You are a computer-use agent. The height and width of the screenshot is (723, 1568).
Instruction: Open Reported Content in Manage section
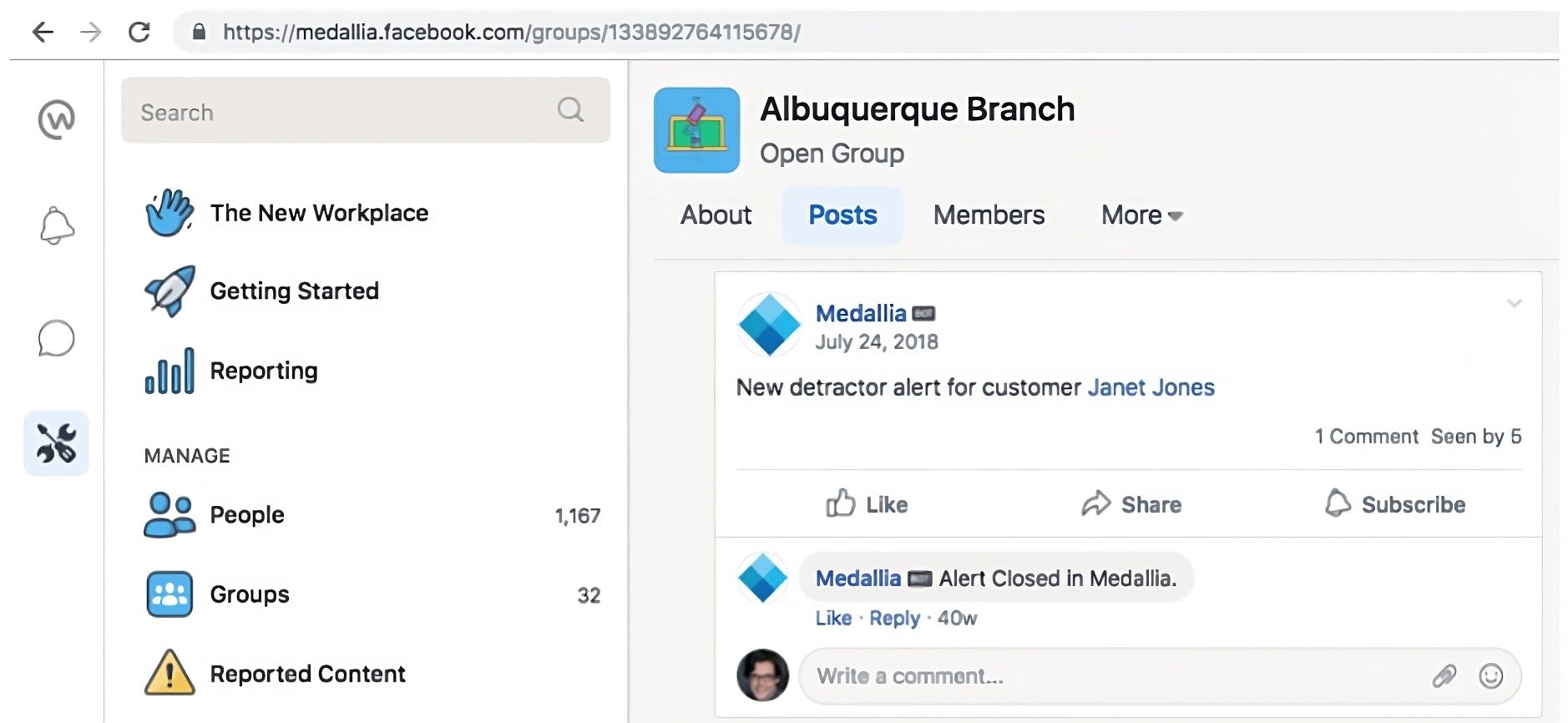(x=276, y=673)
